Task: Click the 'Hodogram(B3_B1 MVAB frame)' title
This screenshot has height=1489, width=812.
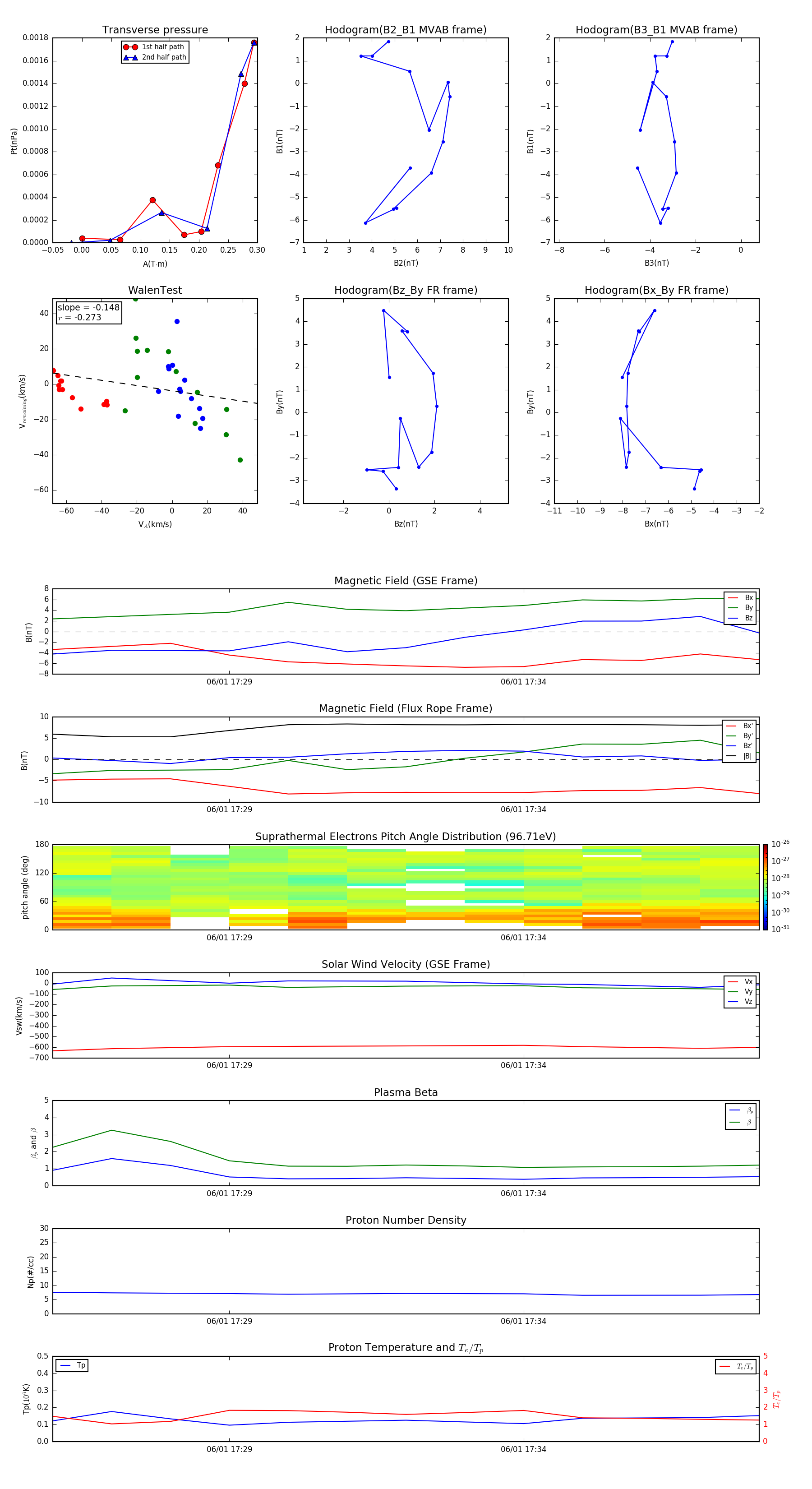Action: coord(656,30)
